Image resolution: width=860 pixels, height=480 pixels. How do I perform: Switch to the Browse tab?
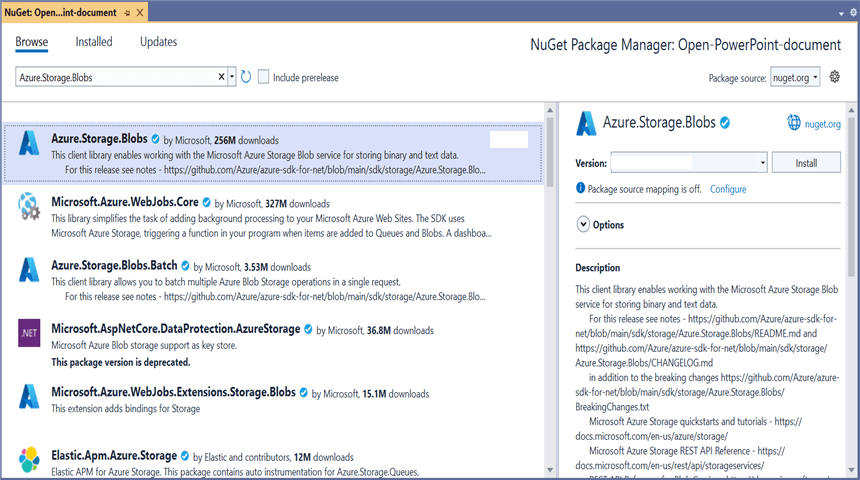pyautogui.click(x=32, y=42)
